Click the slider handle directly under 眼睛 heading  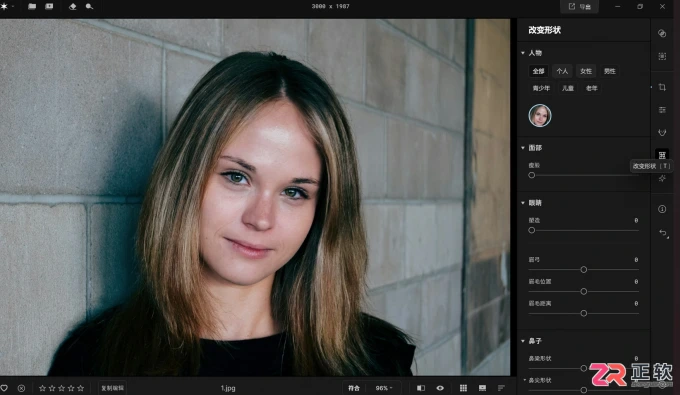click(x=532, y=230)
